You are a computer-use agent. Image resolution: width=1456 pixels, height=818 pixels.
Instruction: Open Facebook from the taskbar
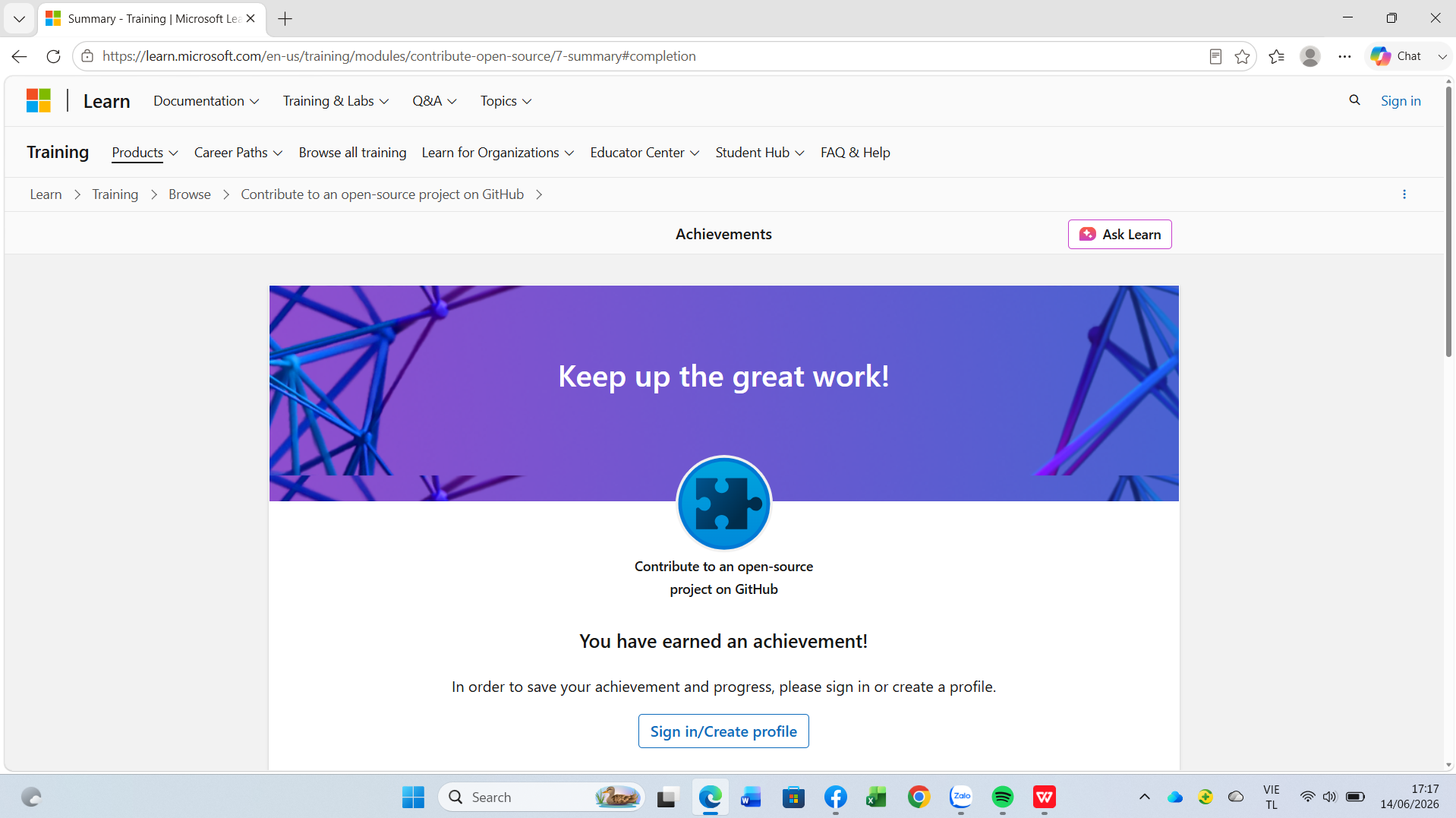tap(835, 797)
